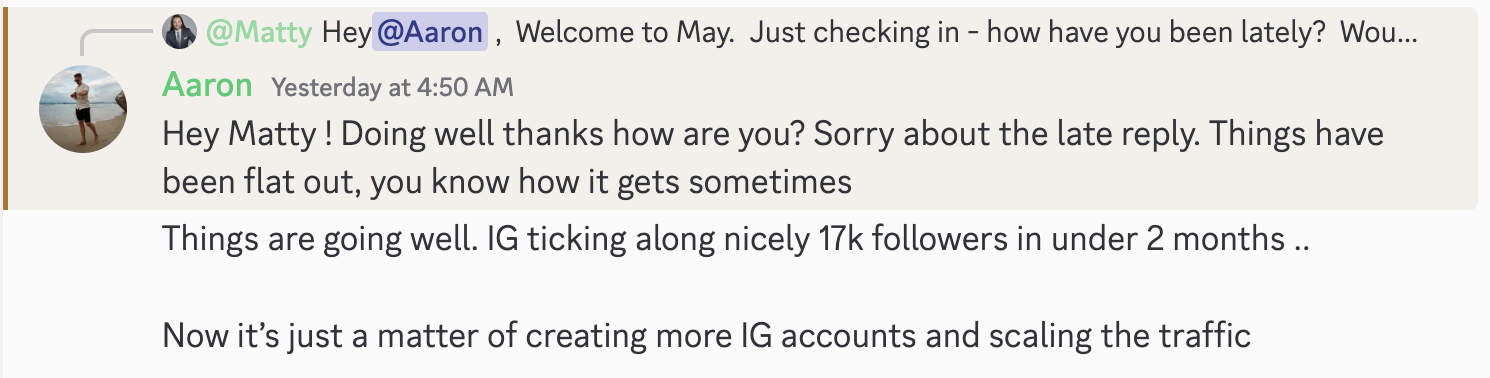Viewport: 1490px width, 378px height.
Task: Click Matty's small avatar in reply preview
Action: (180, 32)
